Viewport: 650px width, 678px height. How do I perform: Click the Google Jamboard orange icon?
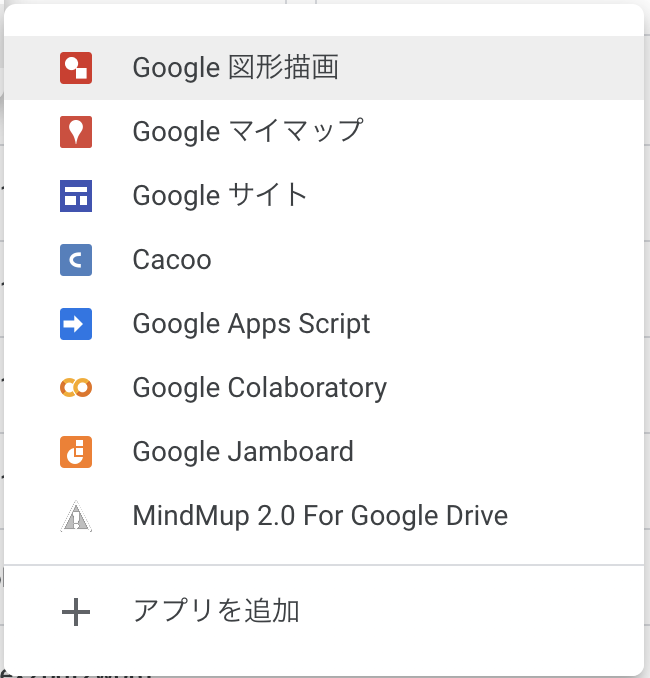point(76,452)
